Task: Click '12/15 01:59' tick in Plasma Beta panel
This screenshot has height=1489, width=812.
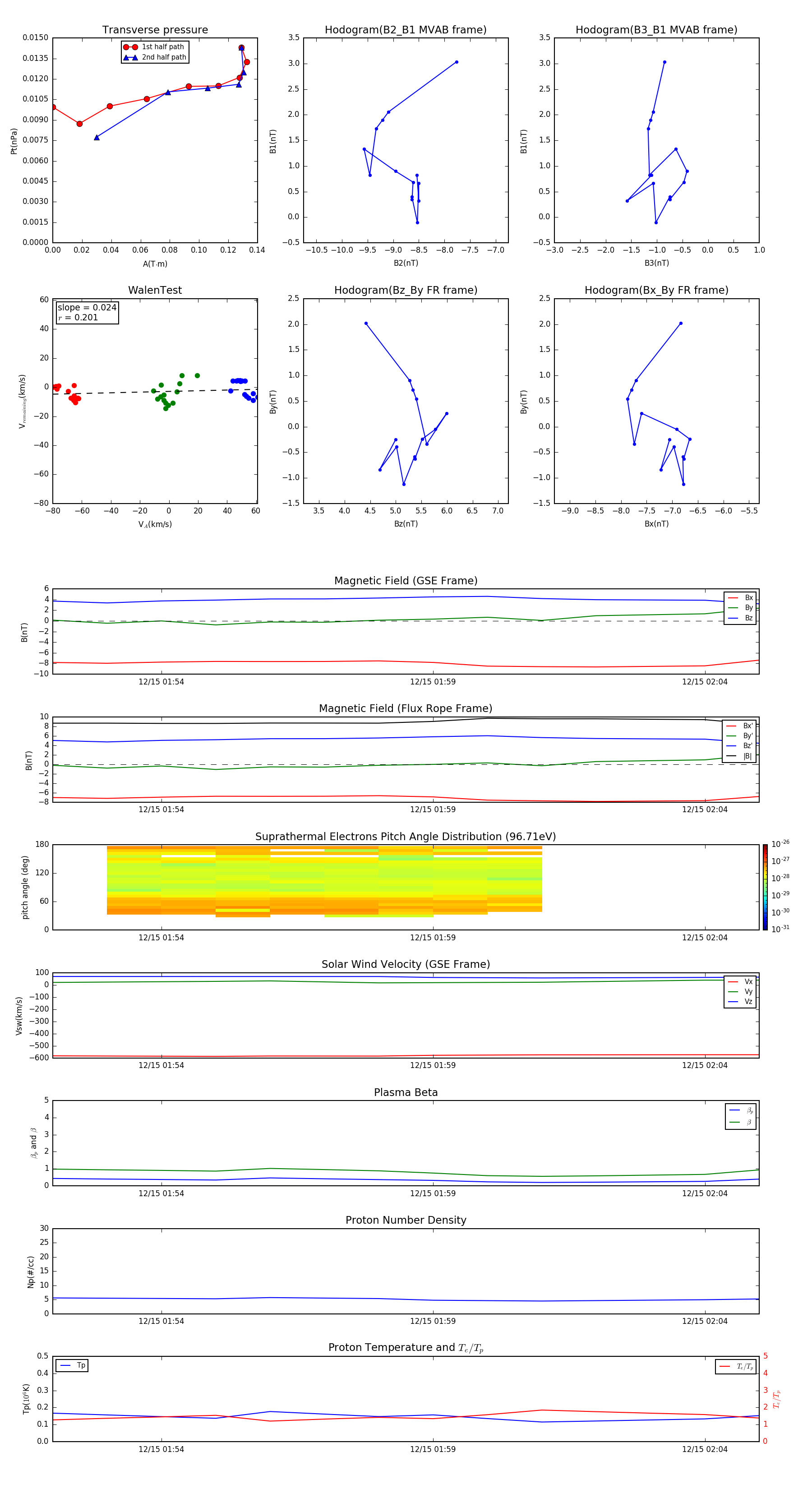Action: tap(433, 1193)
